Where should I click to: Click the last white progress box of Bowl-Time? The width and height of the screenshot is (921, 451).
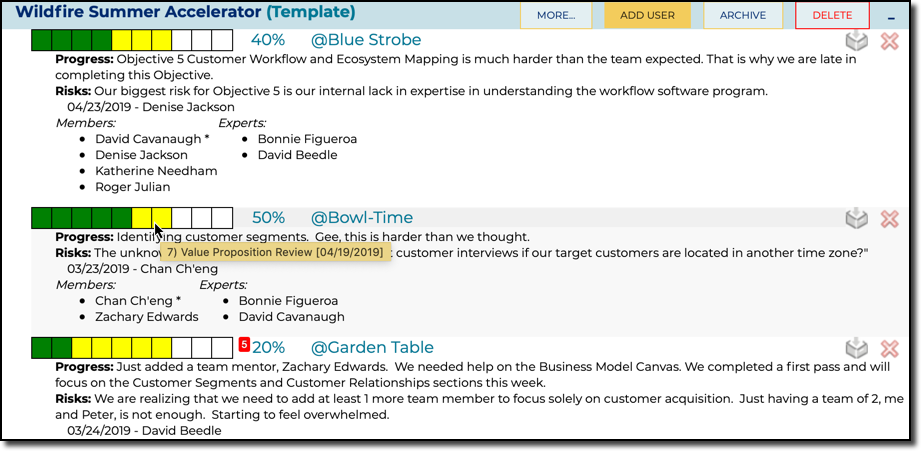pyautogui.click(x=222, y=218)
